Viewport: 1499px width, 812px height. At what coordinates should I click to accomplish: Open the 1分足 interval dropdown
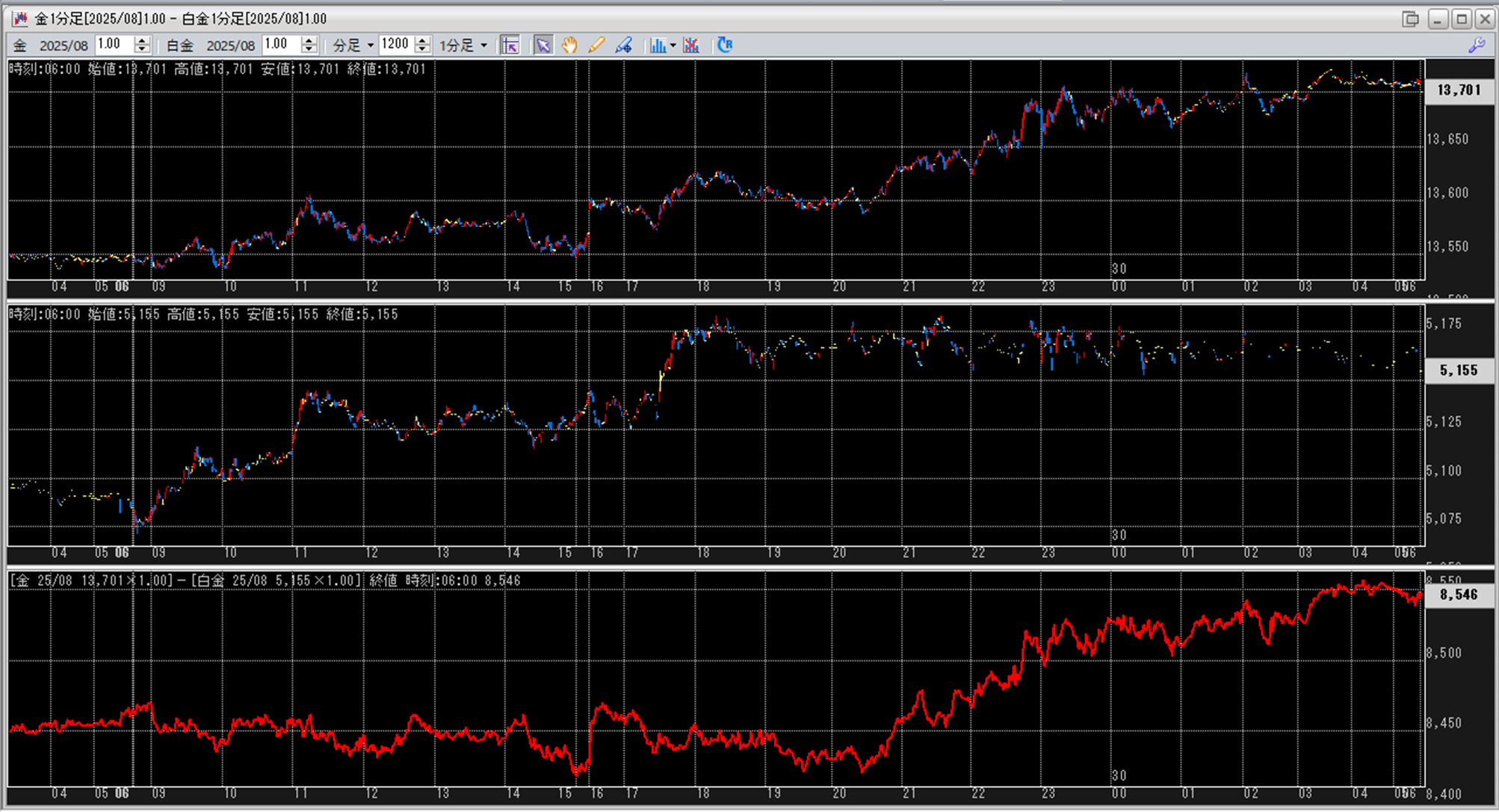(463, 46)
